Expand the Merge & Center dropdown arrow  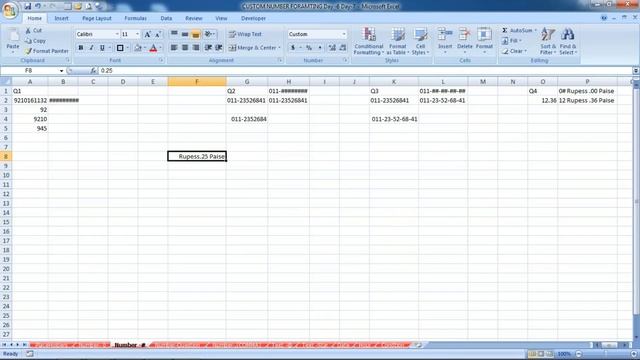pyautogui.click(x=280, y=48)
